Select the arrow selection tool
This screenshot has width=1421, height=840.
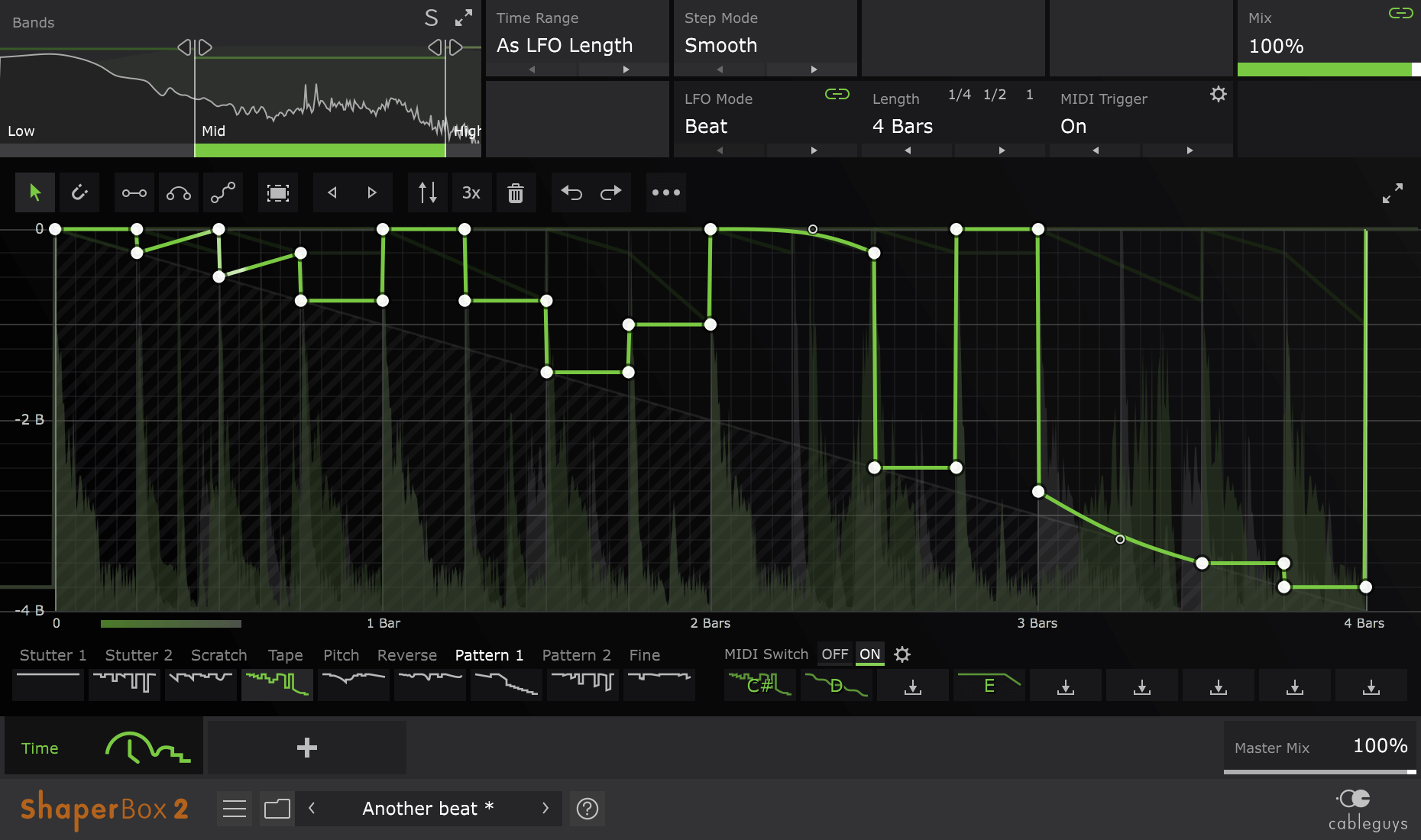(34, 192)
